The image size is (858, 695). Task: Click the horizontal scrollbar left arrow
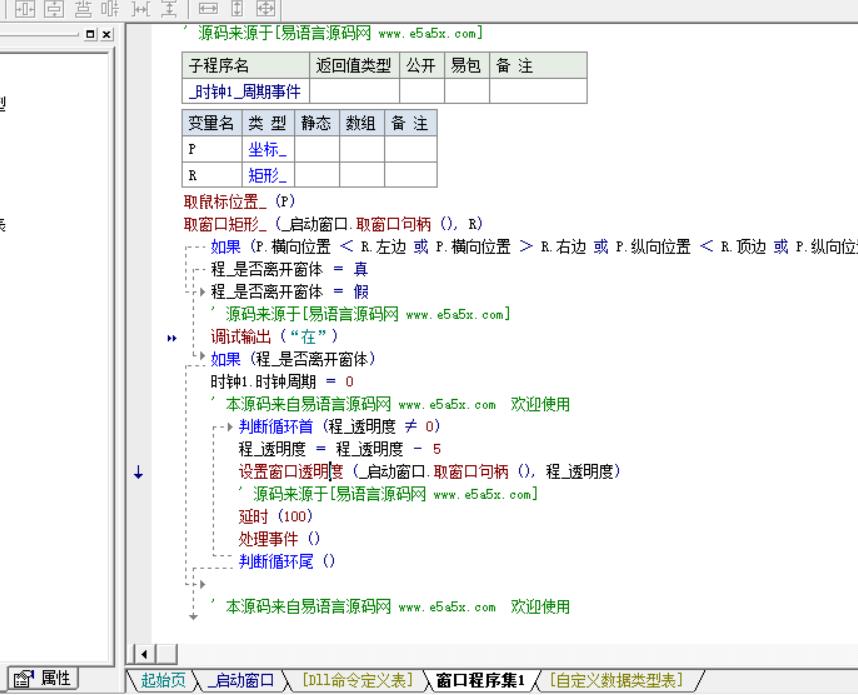pyautogui.click(x=142, y=656)
